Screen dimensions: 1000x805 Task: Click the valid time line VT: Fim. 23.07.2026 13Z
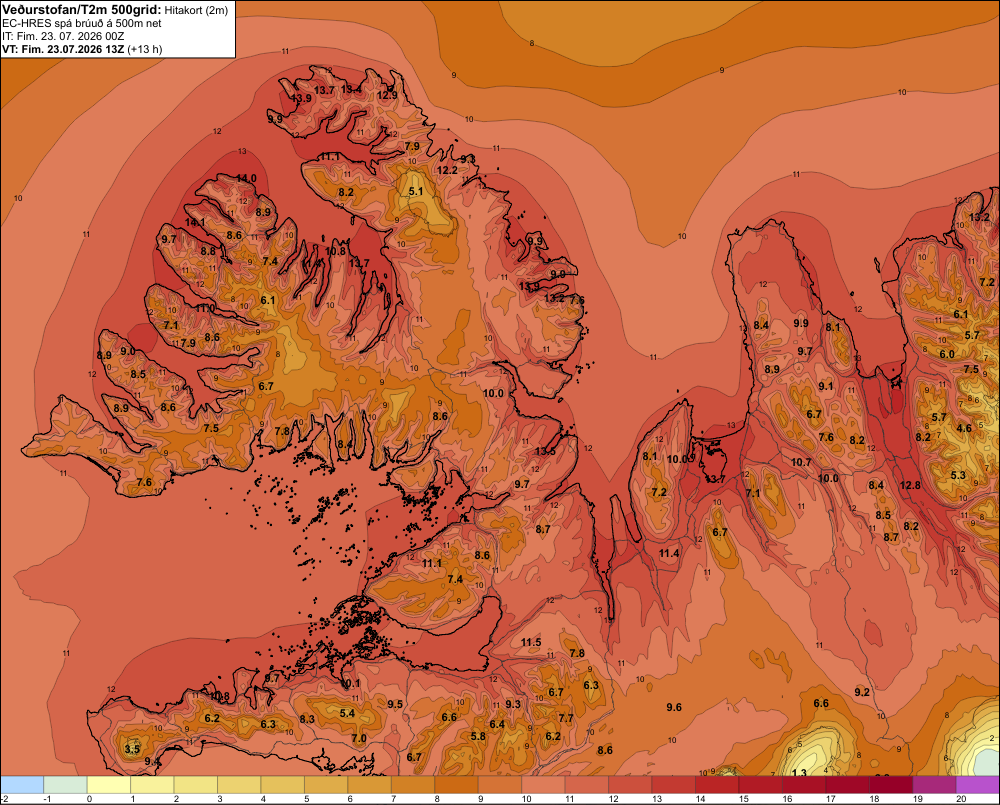point(63,49)
